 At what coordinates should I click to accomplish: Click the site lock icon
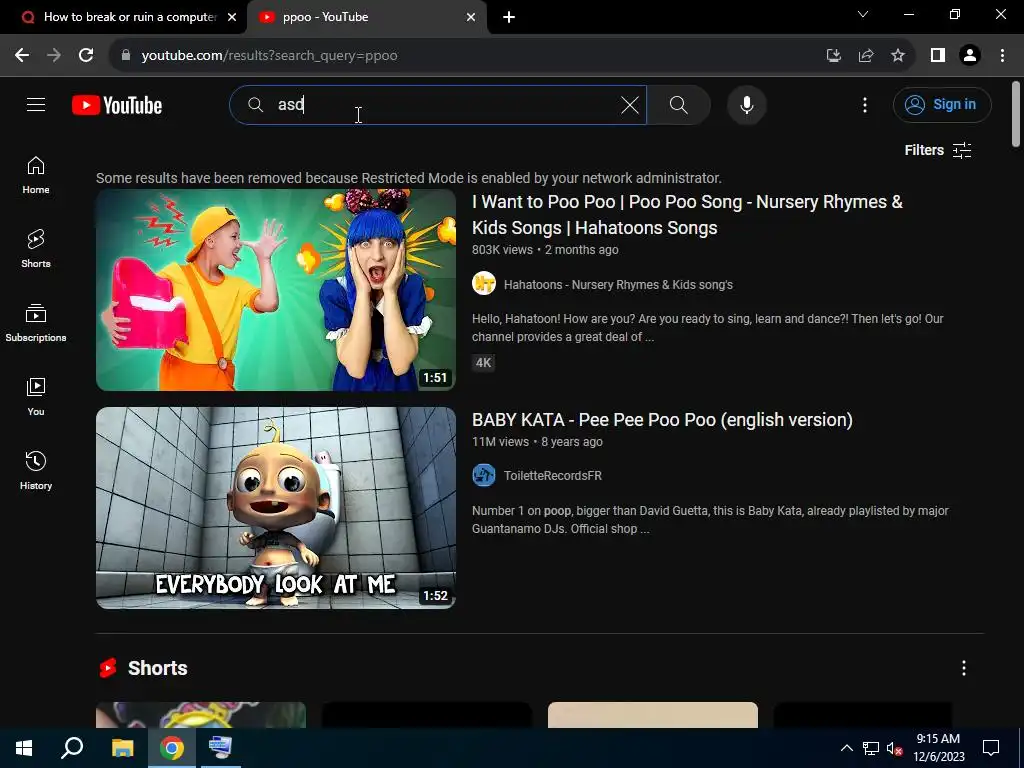coord(125,56)
